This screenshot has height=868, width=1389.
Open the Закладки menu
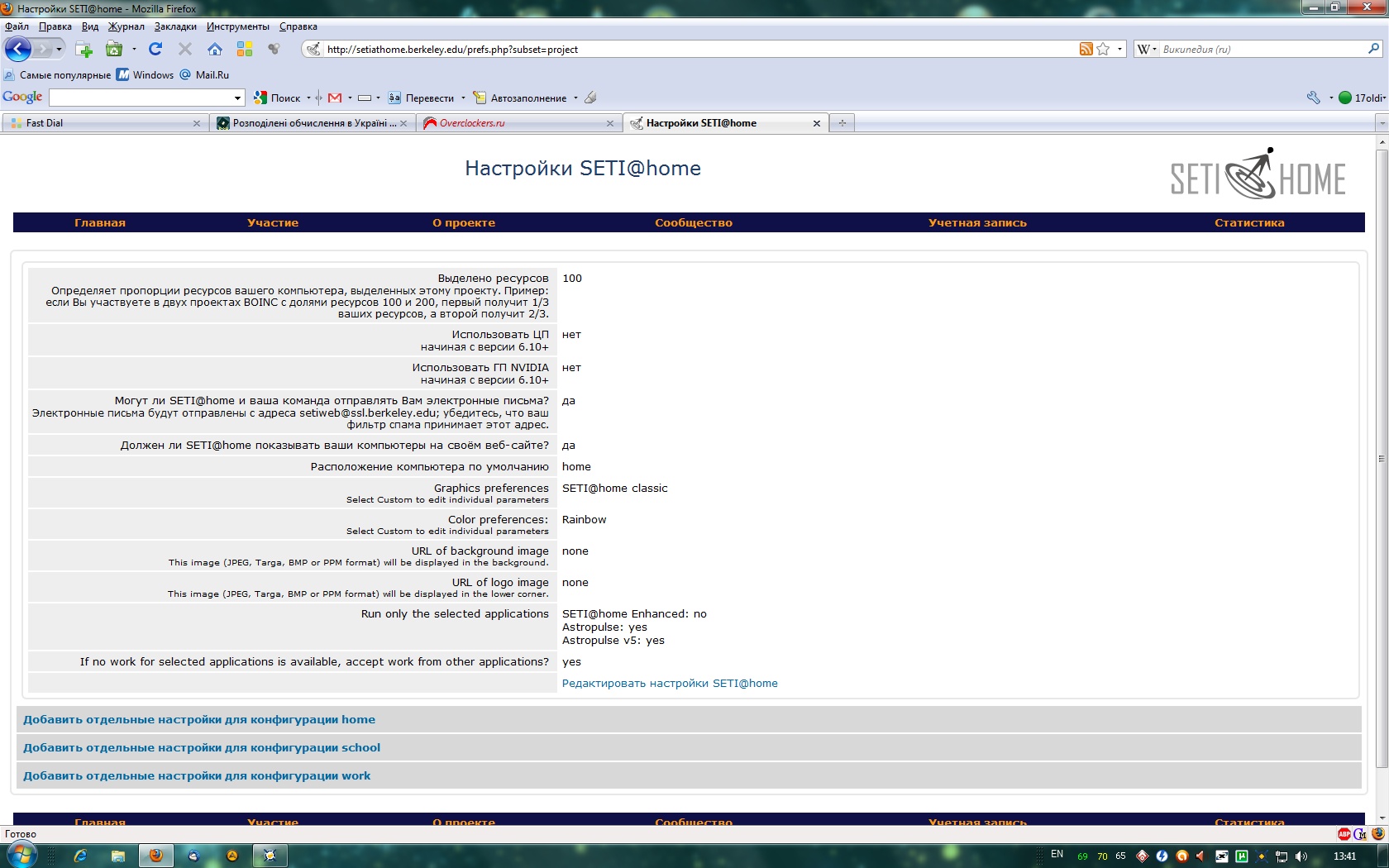[x=175, y=26]
